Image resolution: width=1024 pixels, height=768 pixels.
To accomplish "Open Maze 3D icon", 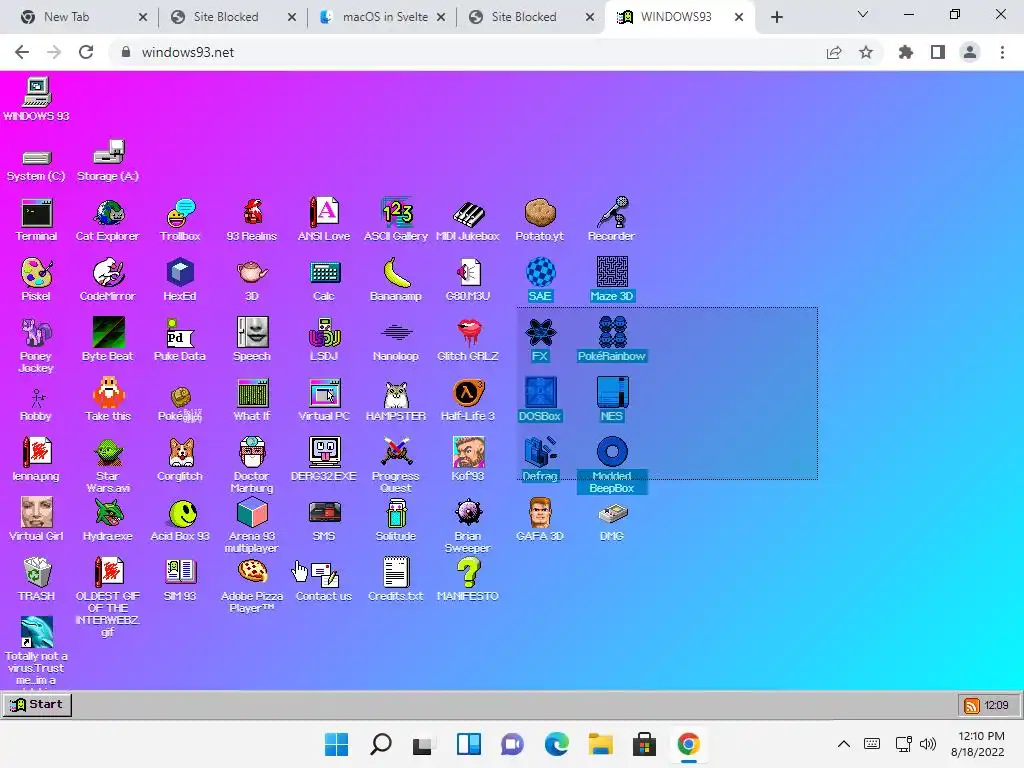I will (612, 280).
